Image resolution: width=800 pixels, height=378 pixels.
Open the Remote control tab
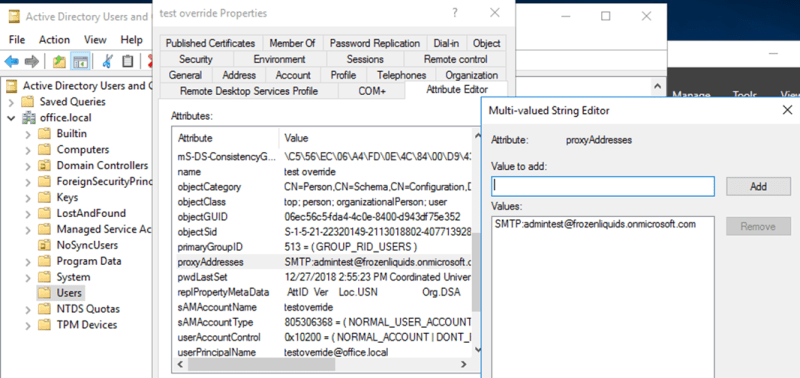coord(456,59)
